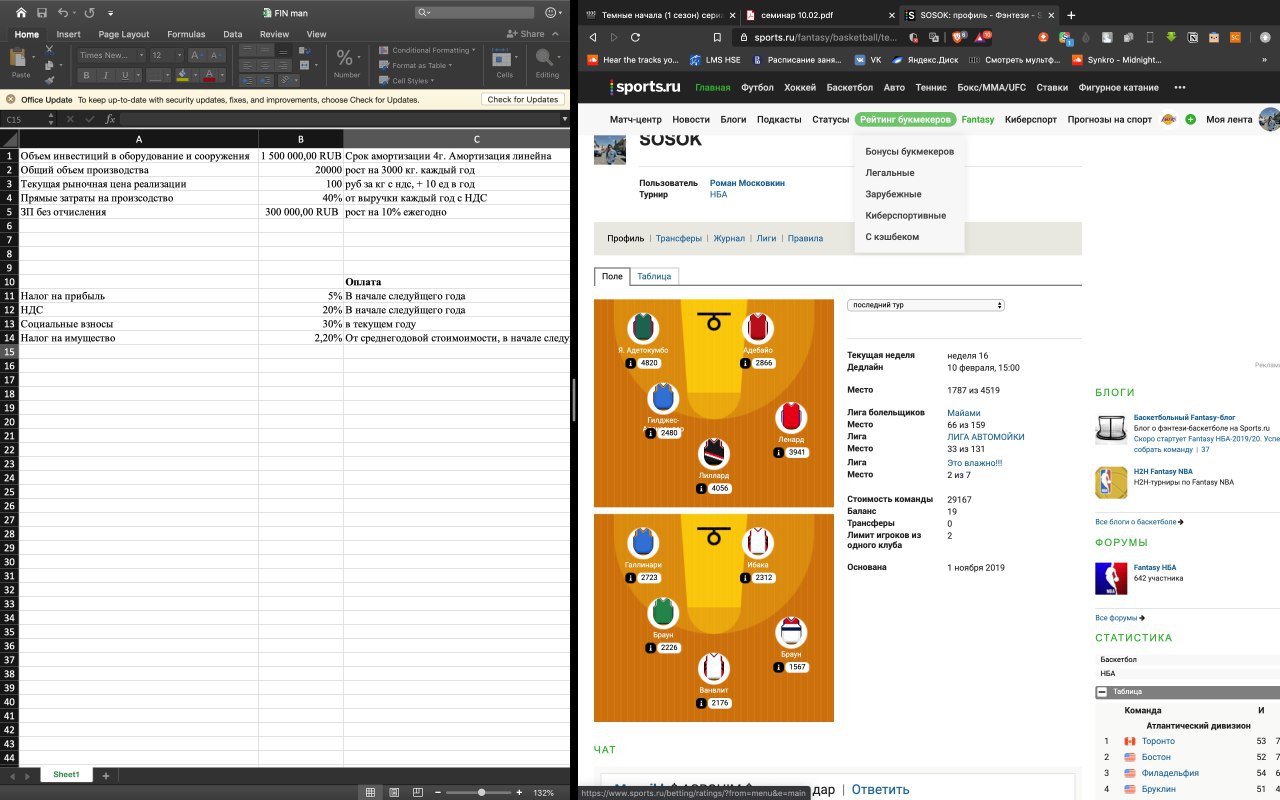This screenshot has width=1280, height=800.
Task: Open the LMS HSE bookmark
Action: tap(714, 60)
